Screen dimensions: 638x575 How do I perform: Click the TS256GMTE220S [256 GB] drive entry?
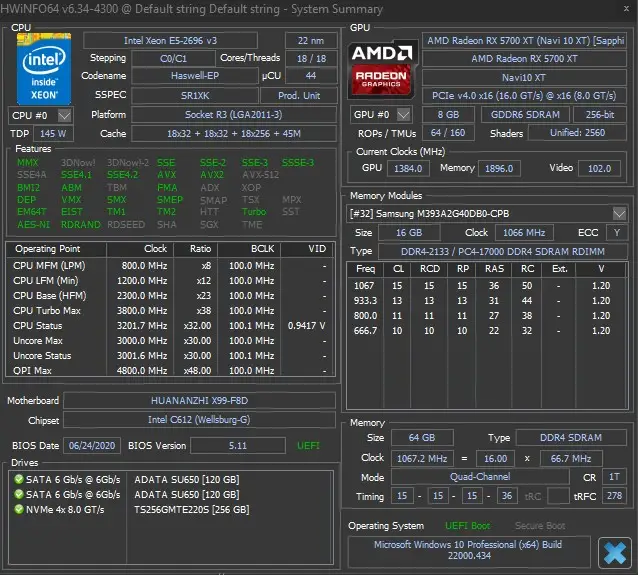(x=192, y=509)
